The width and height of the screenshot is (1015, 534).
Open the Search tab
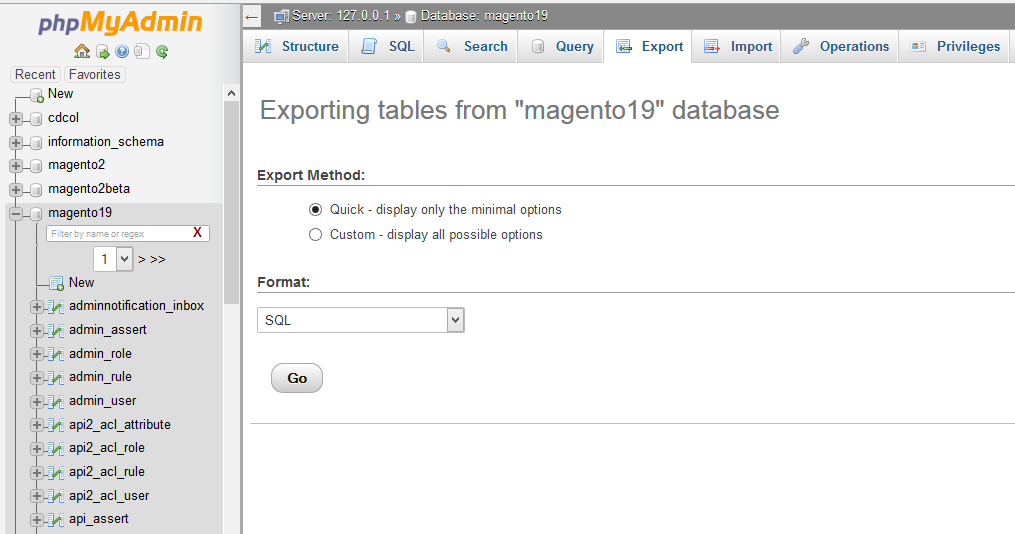[471, 47]
